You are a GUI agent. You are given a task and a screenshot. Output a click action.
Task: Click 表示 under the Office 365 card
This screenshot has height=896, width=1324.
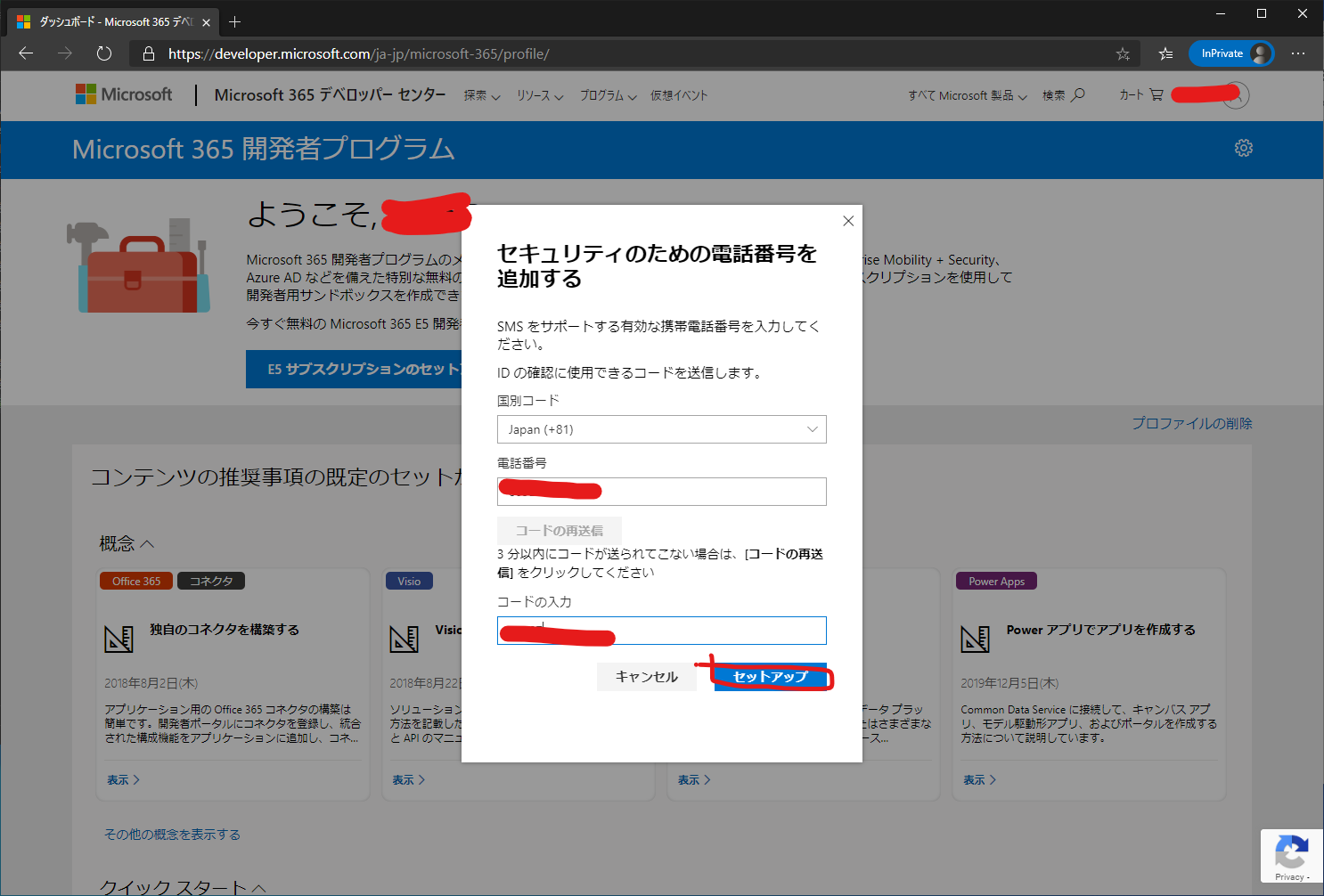[124, 780]
